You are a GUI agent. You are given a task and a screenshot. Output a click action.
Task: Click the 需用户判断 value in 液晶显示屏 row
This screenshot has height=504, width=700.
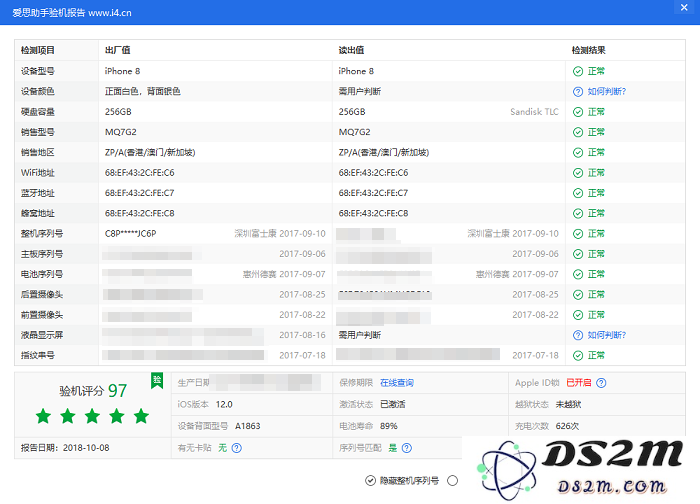360,335
